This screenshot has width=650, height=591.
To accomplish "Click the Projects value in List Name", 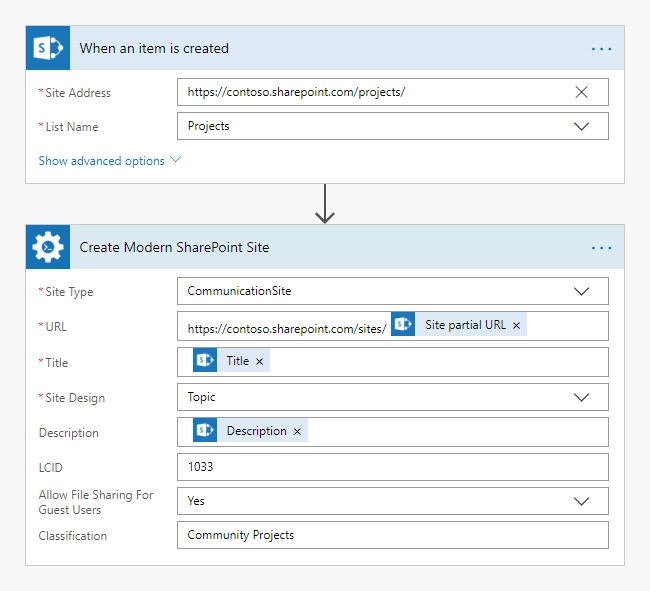I will point(208,126).
